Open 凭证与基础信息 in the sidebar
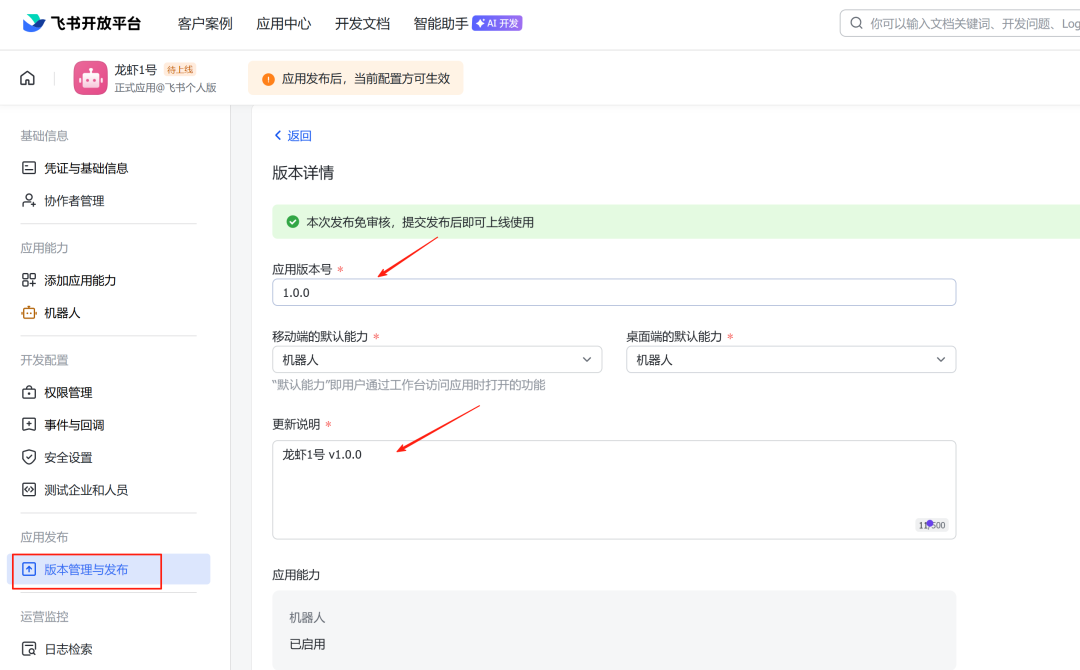The width and height of the screenshot is (1080, 670). tap(86, 168)
